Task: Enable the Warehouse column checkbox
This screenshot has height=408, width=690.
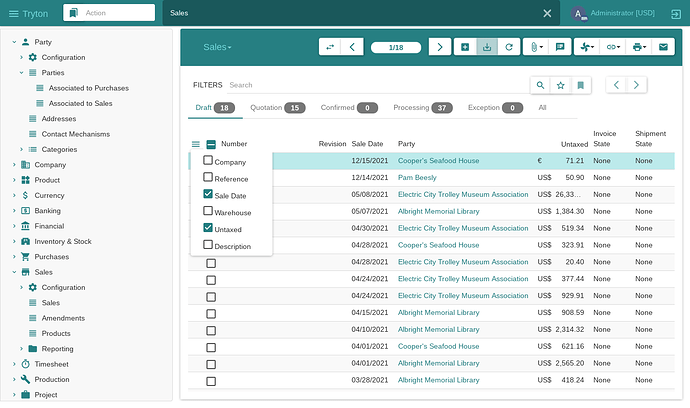Action: click(208, 211)
